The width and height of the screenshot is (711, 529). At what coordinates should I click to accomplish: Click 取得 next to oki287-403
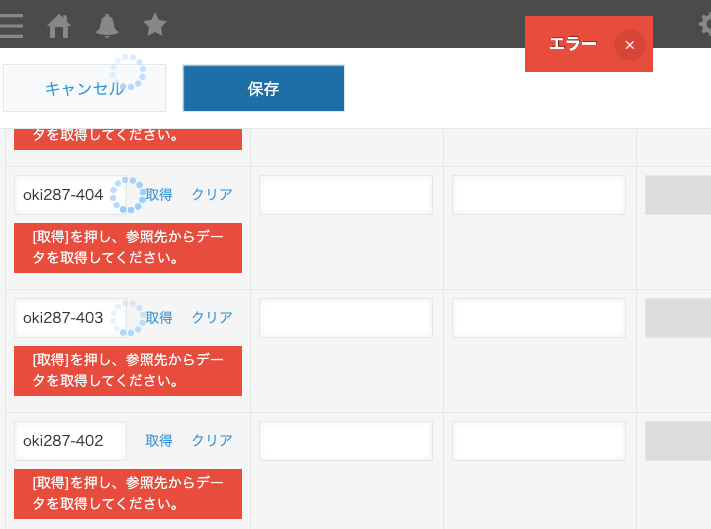coord(159,317)
